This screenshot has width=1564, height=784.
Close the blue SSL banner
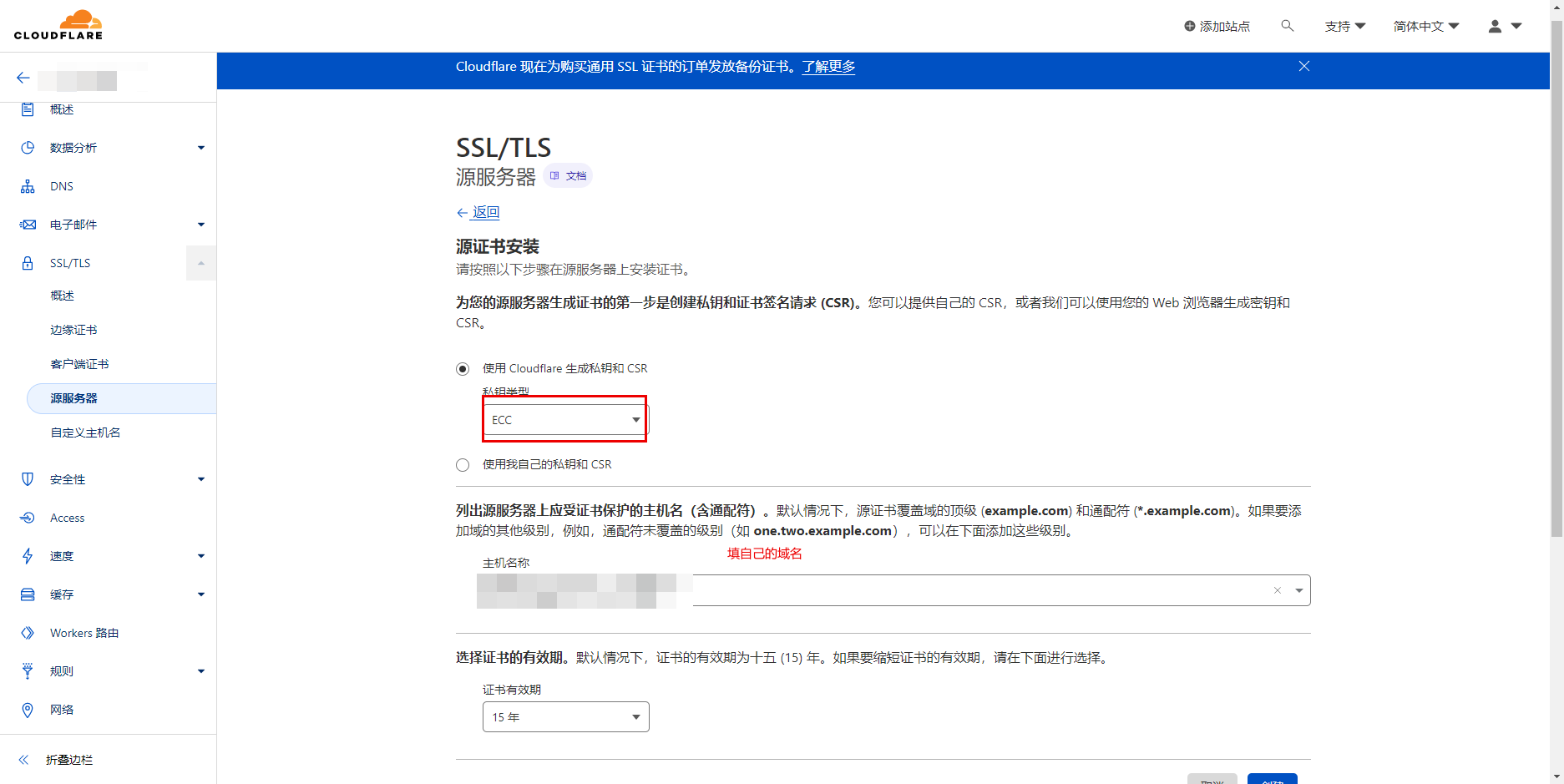(1304, 66)
